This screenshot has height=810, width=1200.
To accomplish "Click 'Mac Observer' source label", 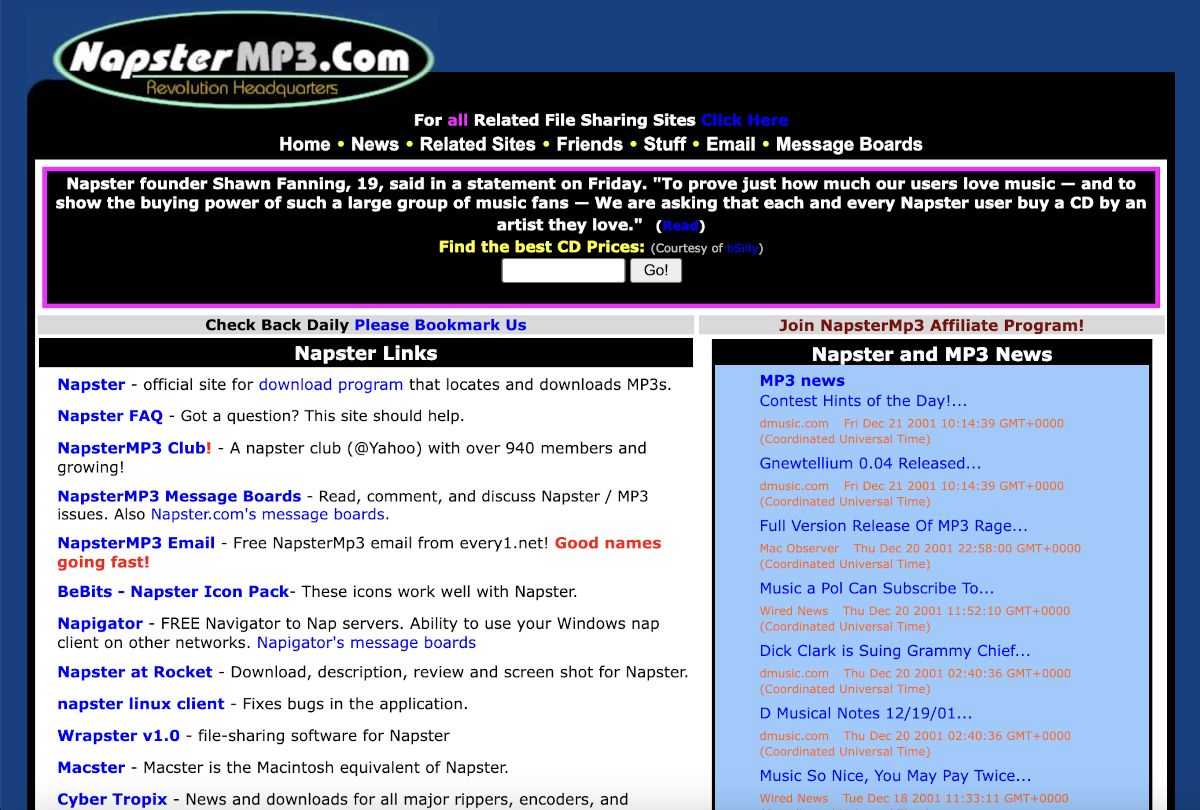I will click(x=798, y=548).
